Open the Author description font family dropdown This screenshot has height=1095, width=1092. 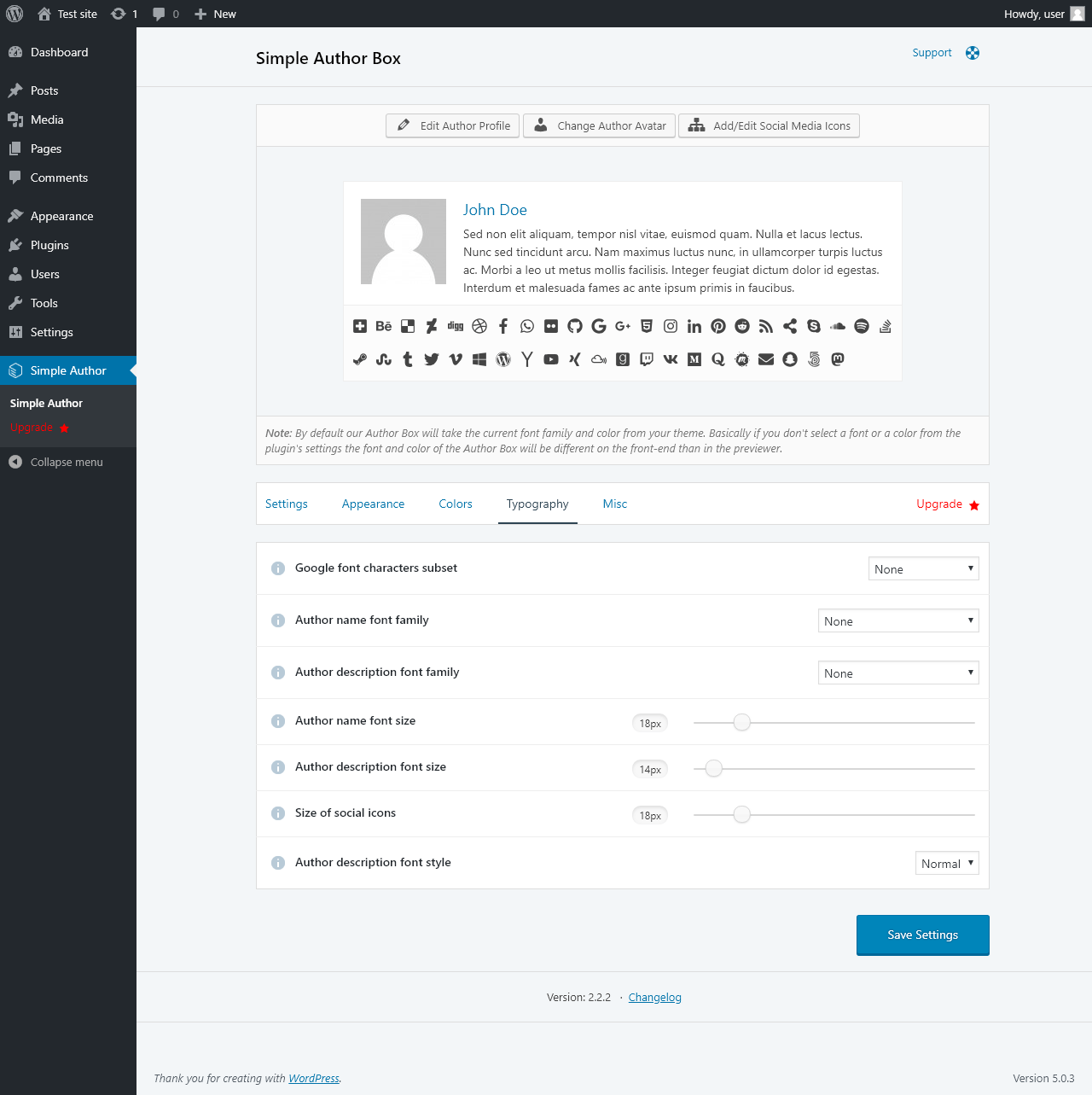click(898, 673)
